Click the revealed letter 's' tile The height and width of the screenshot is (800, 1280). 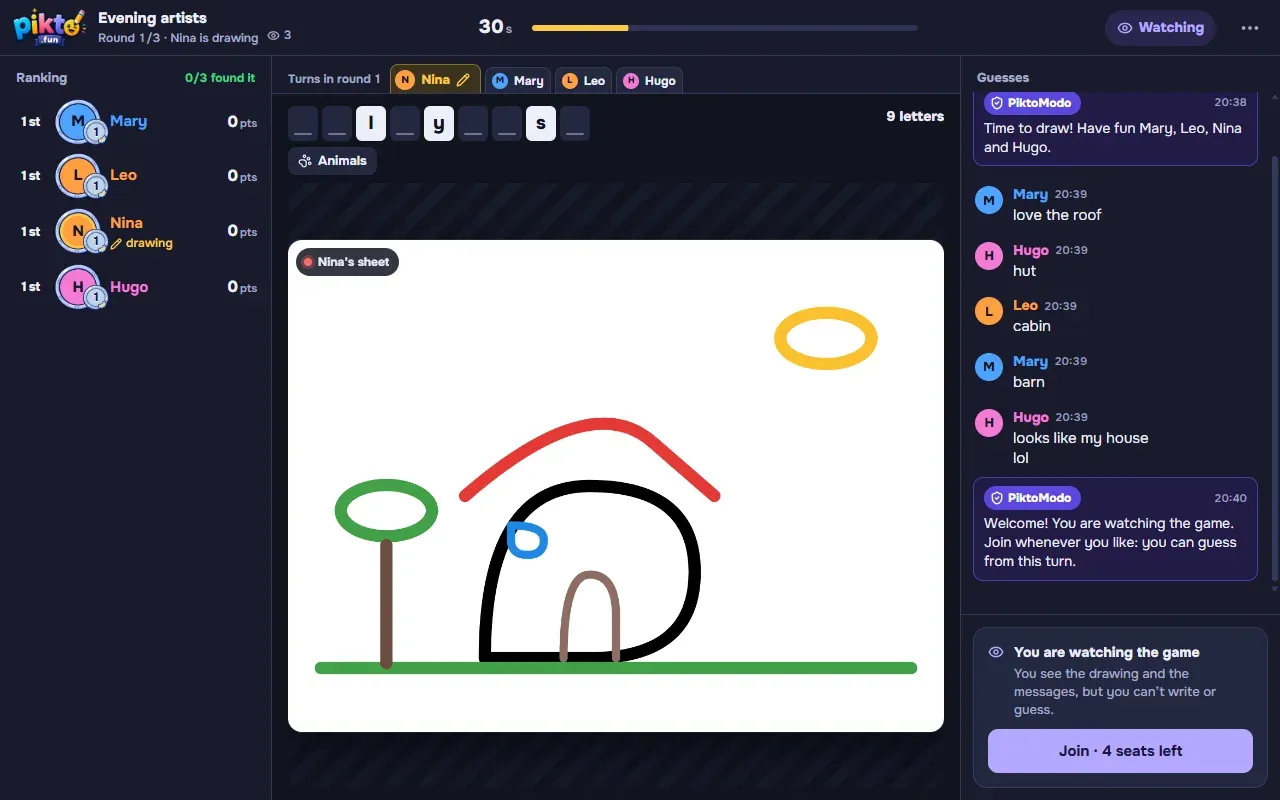(541, 124)
